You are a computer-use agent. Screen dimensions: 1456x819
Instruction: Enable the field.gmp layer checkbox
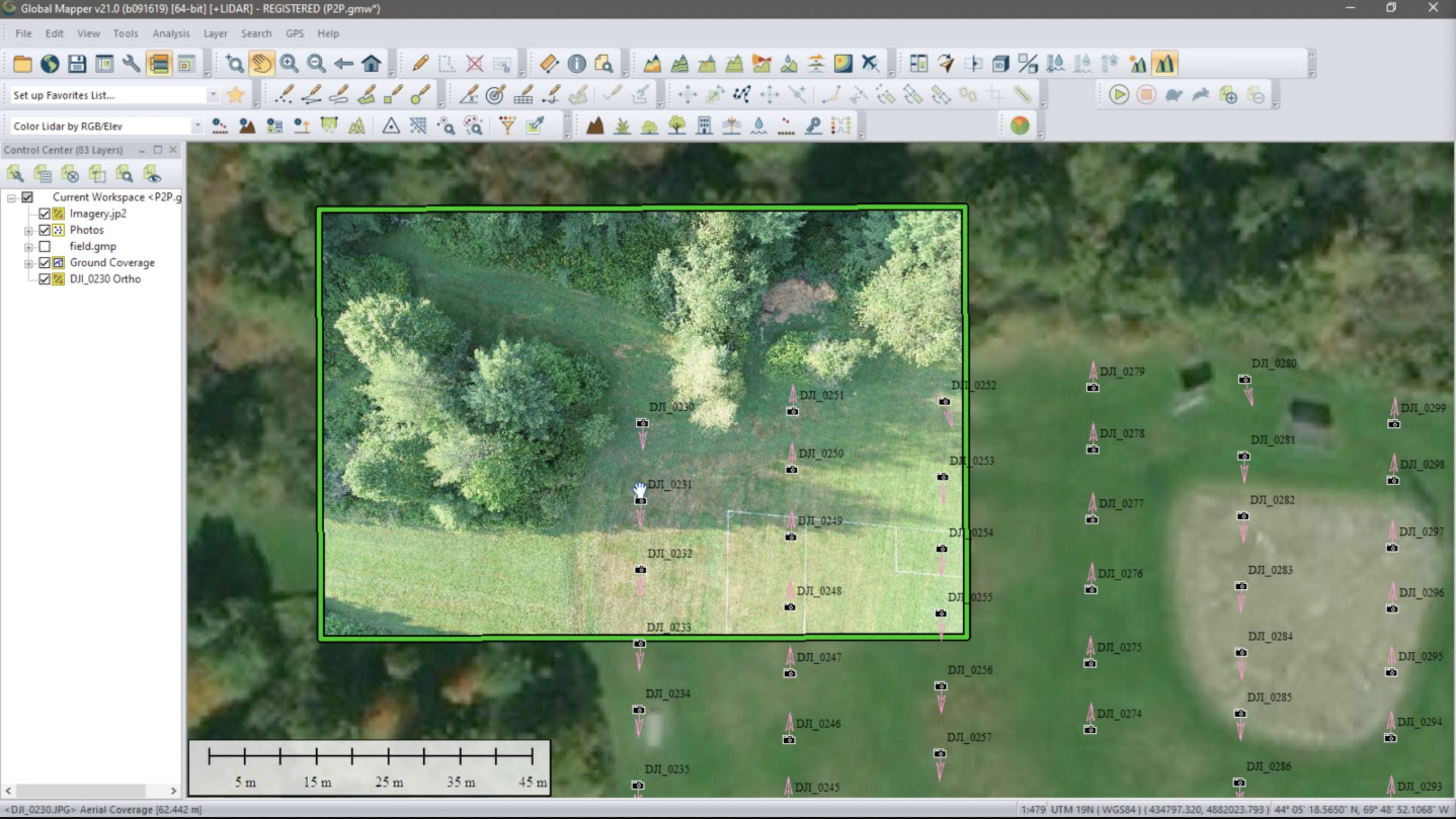click(x=44, y=246)
